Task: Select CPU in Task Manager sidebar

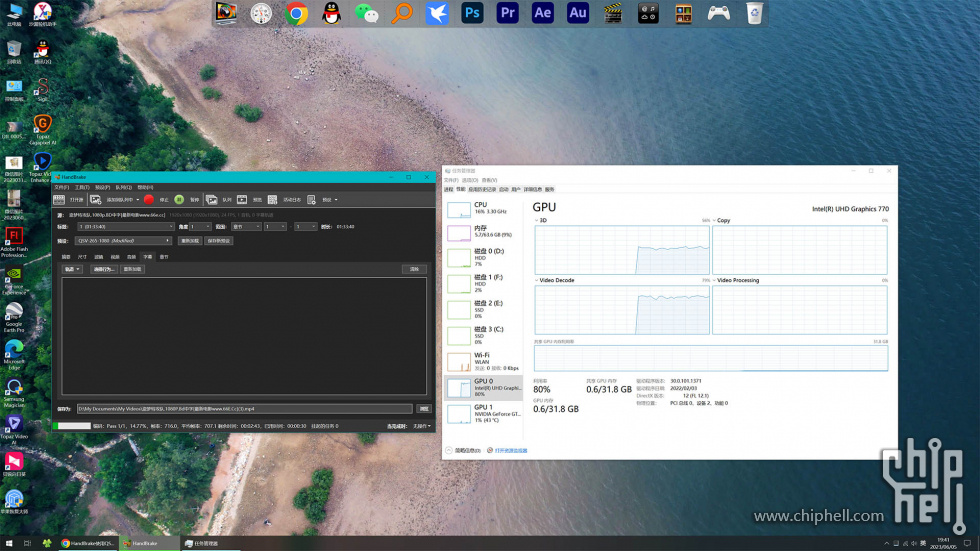Action: pos(483,209)
